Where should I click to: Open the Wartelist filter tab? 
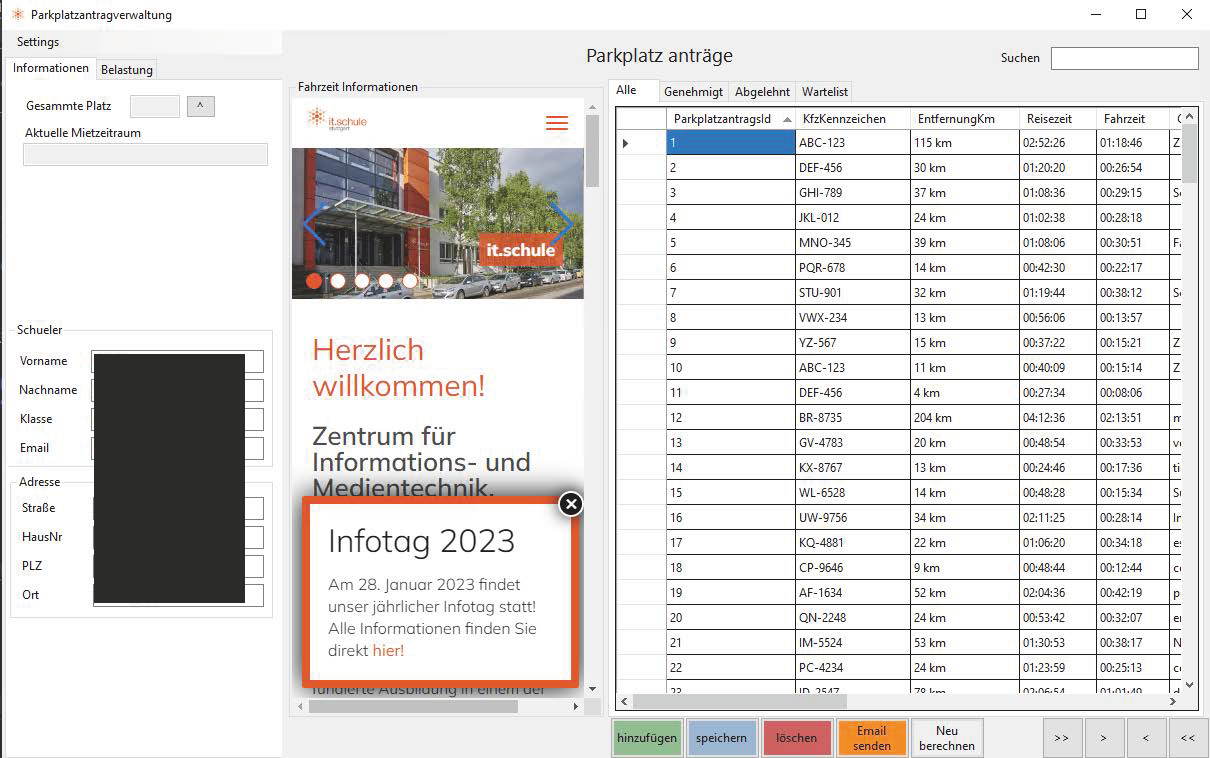pos(824,91)
